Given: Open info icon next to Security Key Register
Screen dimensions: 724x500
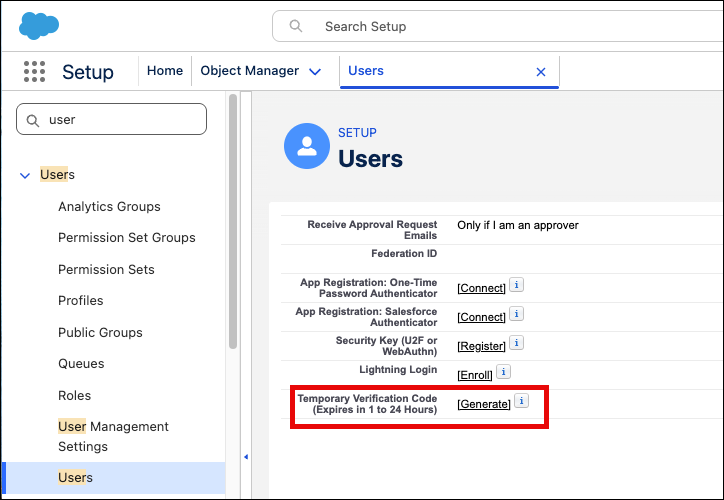Looking at the screenshot, I should tap(516, 343).
